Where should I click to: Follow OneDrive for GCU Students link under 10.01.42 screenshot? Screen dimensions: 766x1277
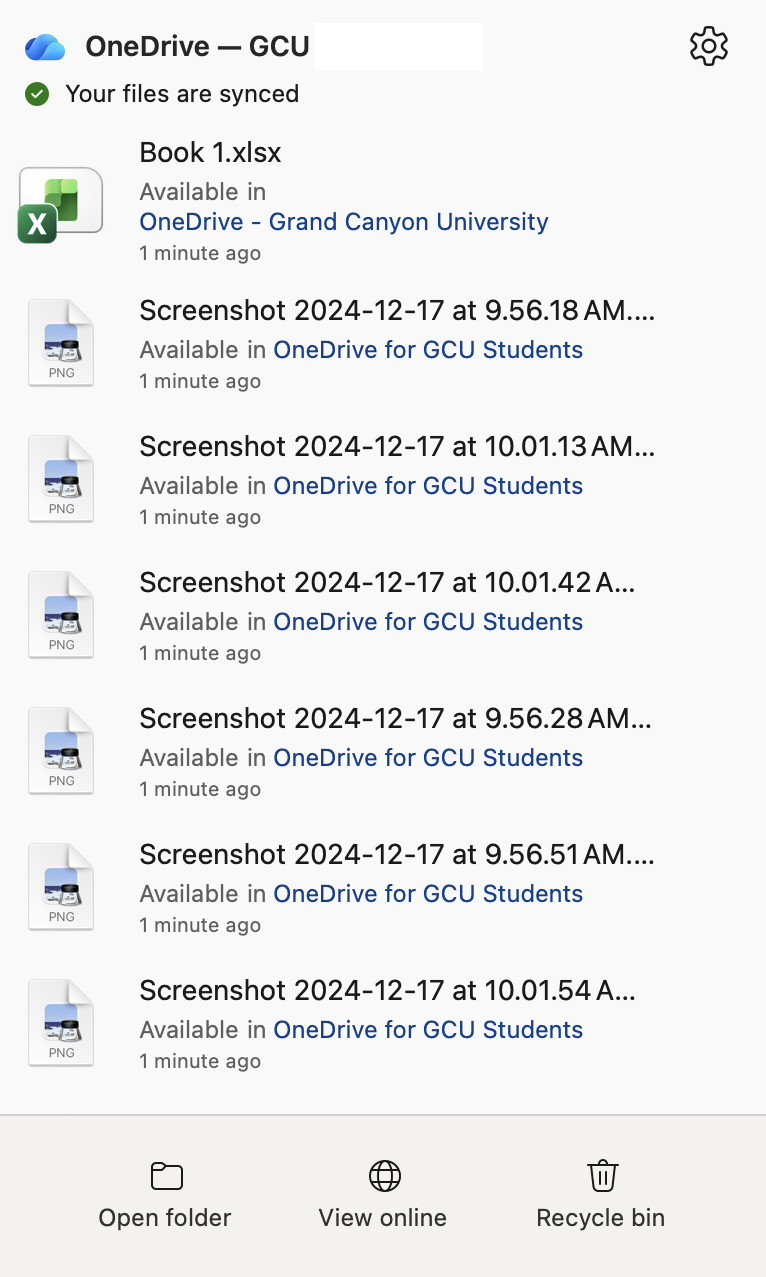(x=428, y=622)
